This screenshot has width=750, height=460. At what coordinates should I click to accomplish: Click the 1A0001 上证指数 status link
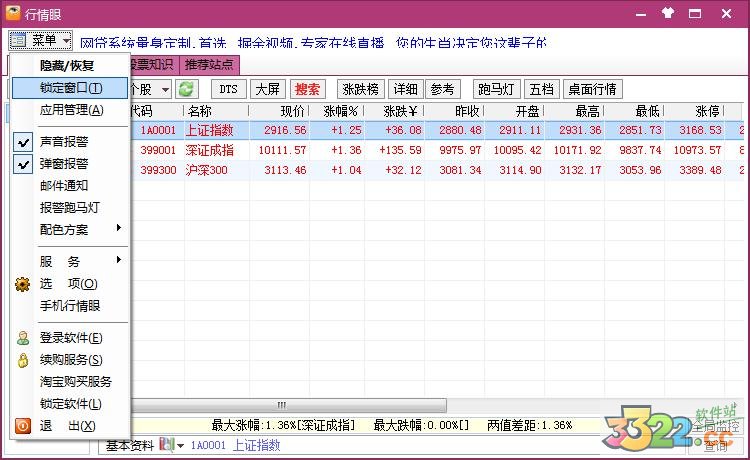click(235, 446)
